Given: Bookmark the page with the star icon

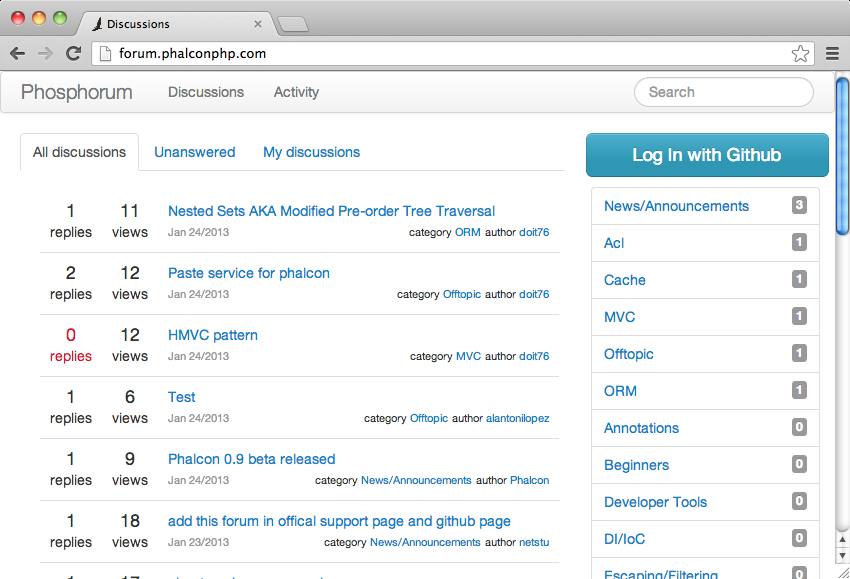Looking at the screenshot, I should click(x=800, y=54).
